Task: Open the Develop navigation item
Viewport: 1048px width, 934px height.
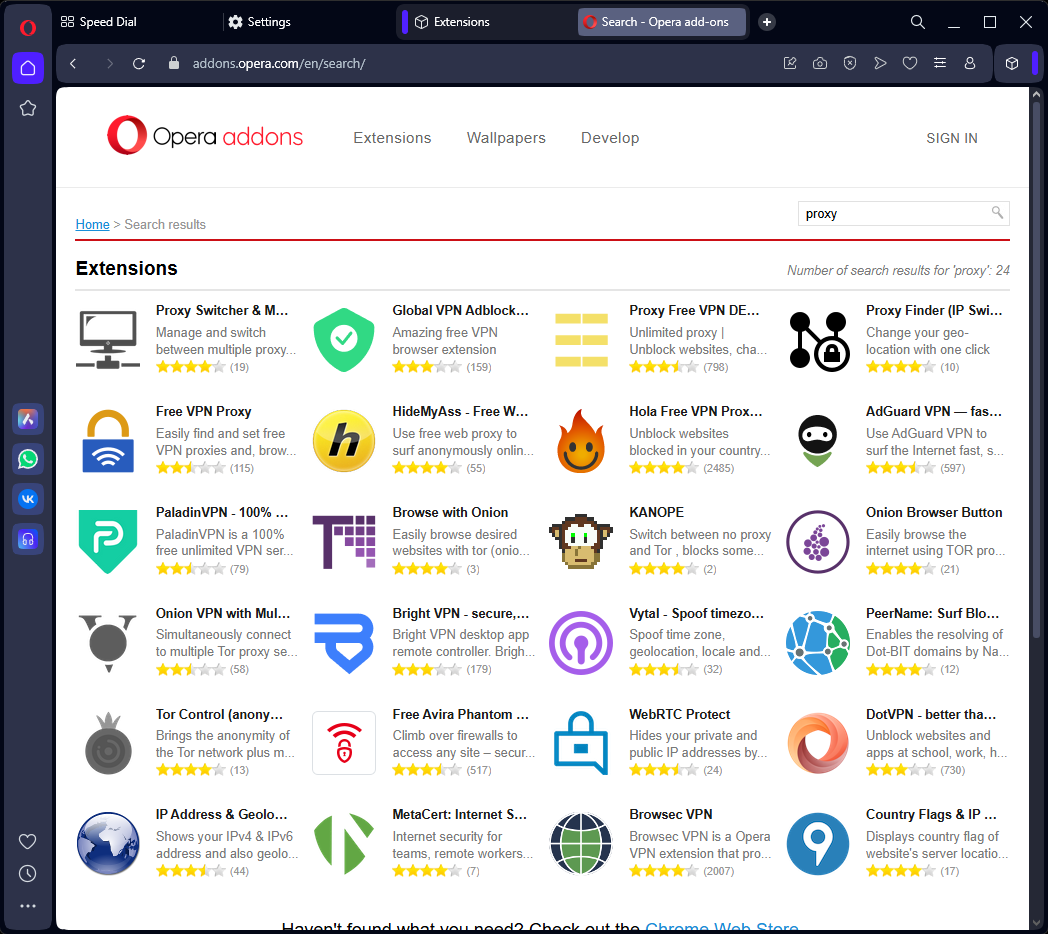Action: tap(610, 138)
